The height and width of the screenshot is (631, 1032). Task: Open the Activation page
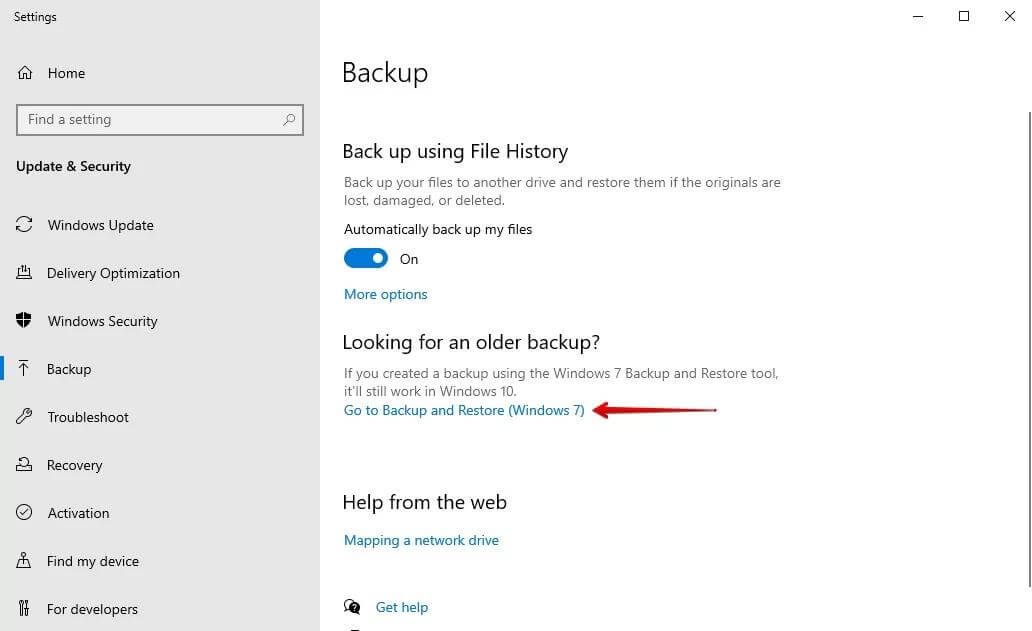tap(78, 513)
